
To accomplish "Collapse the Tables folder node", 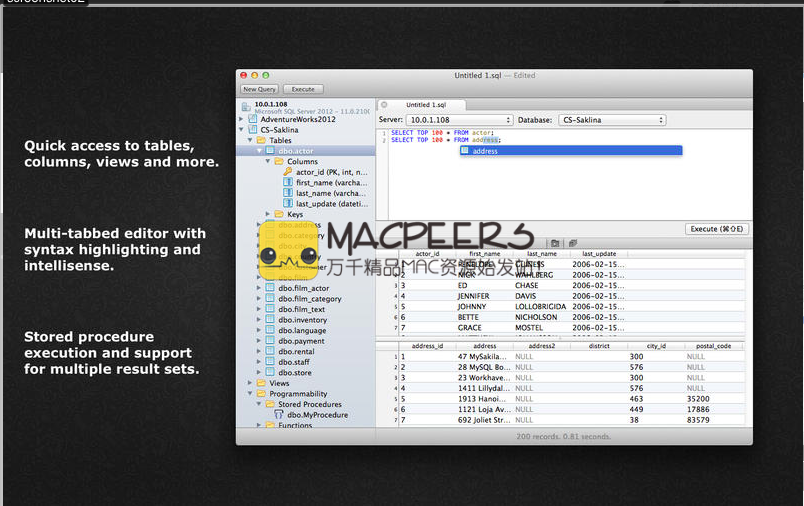I will click(x=250, y=140).
